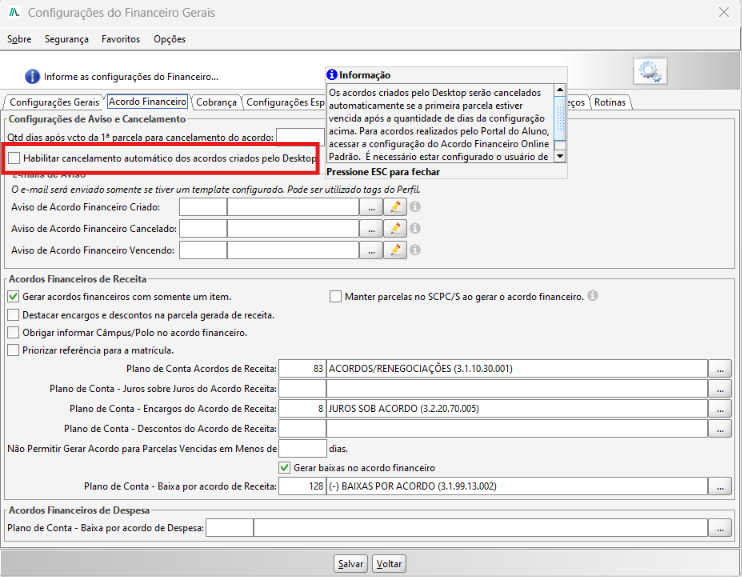Open lookup for Baixa por acordo de Despesa

[720, 528]
